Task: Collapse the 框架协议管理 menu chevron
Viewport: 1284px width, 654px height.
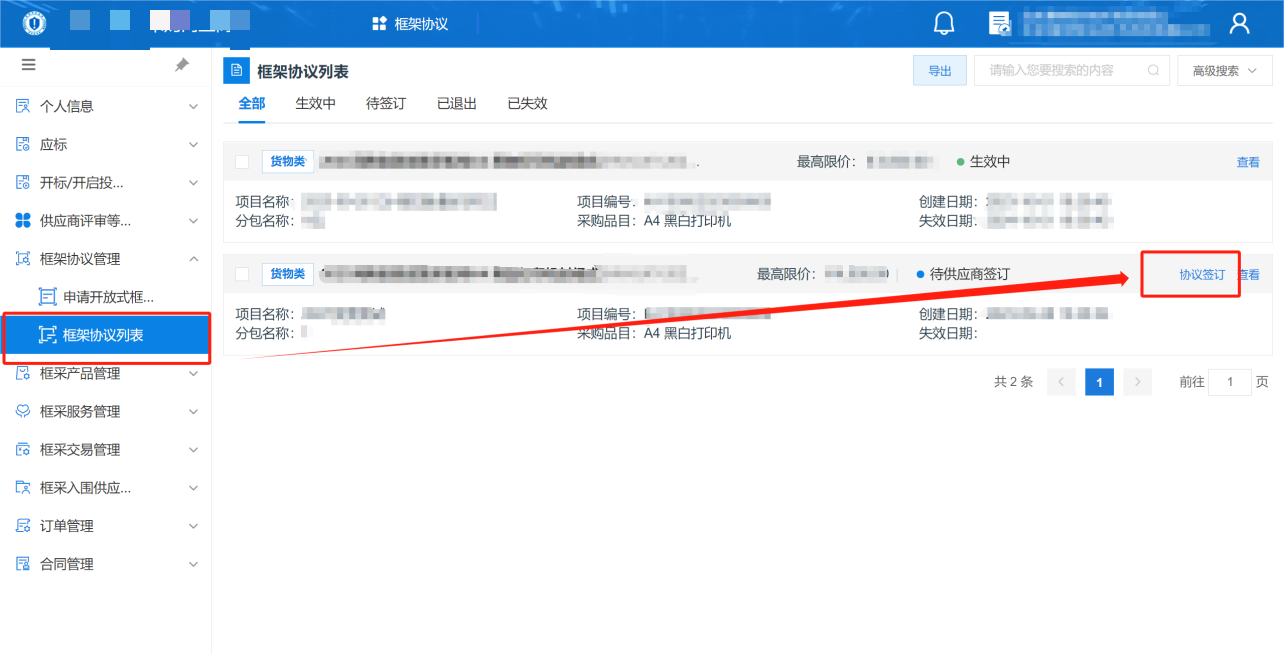Action: [194, 259]
